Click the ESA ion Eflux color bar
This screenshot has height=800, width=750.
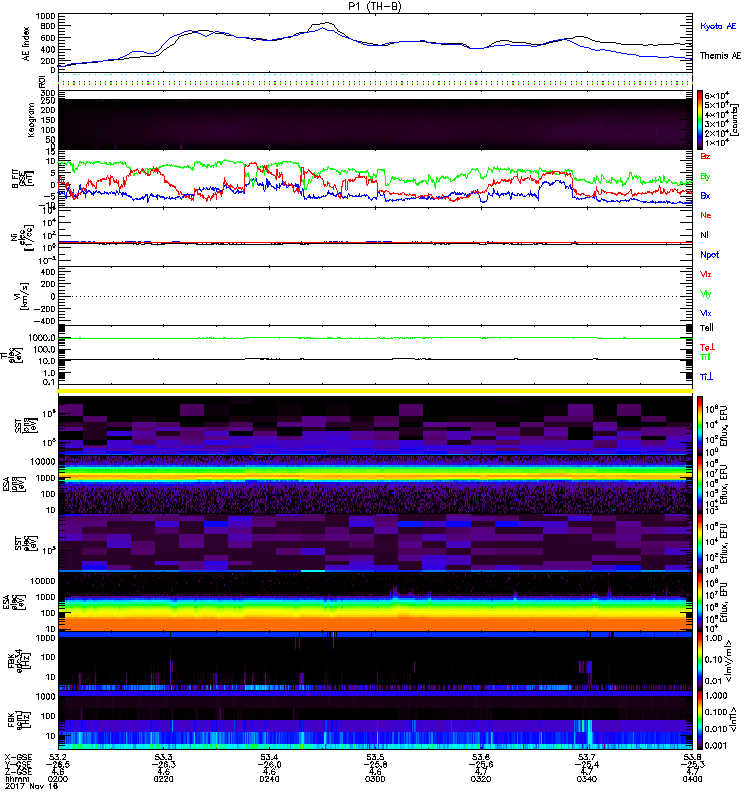point(700,485)
